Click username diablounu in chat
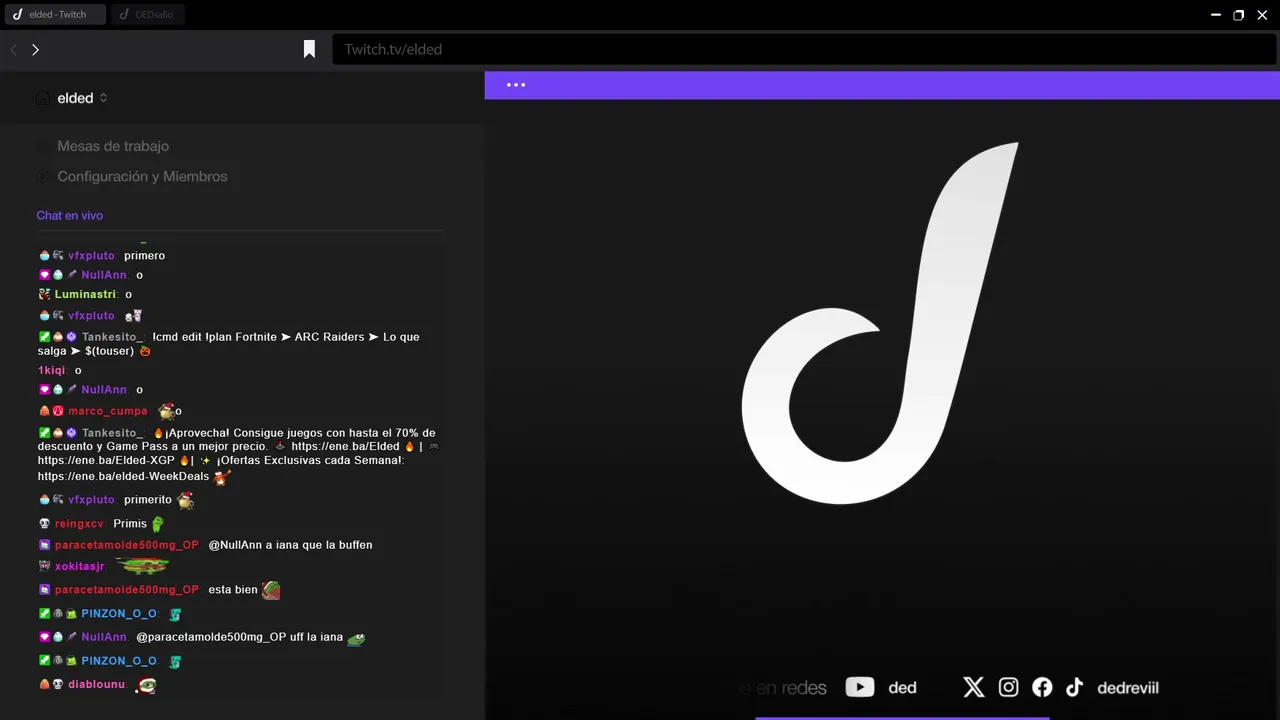 [x=96, y=684]
